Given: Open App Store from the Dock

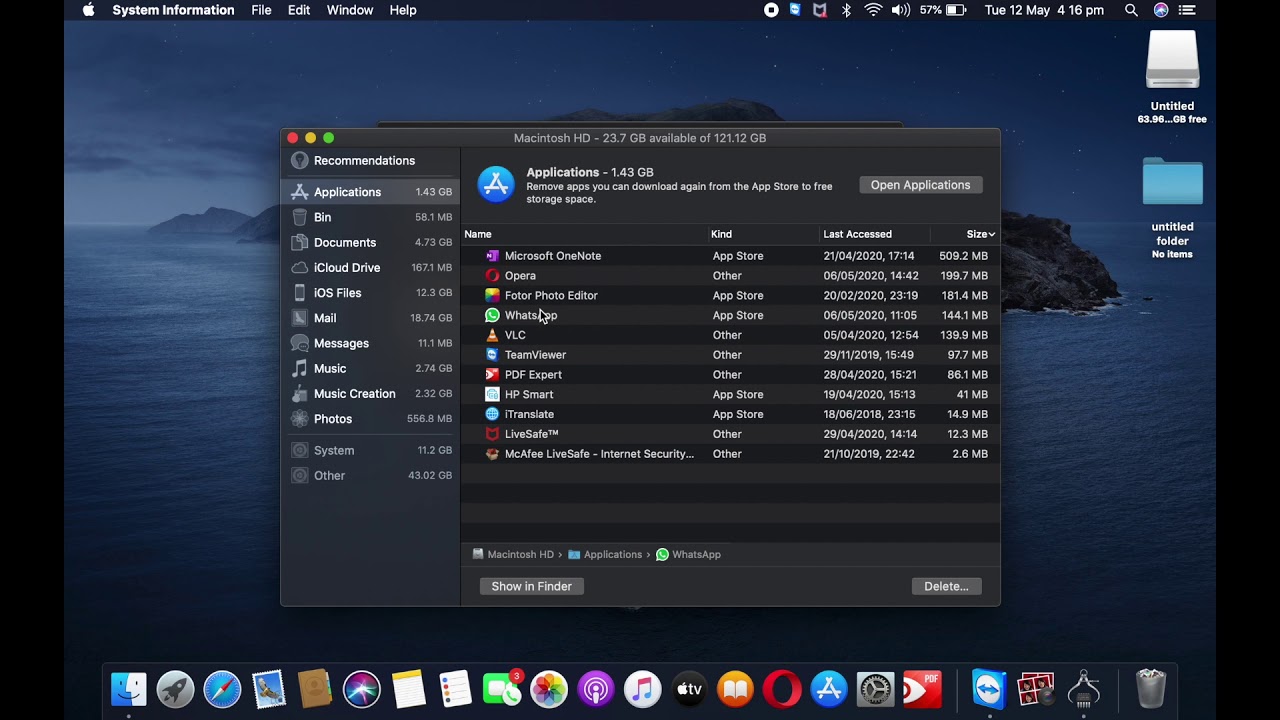Looking at the screenshot, I should tap(829, 689).
